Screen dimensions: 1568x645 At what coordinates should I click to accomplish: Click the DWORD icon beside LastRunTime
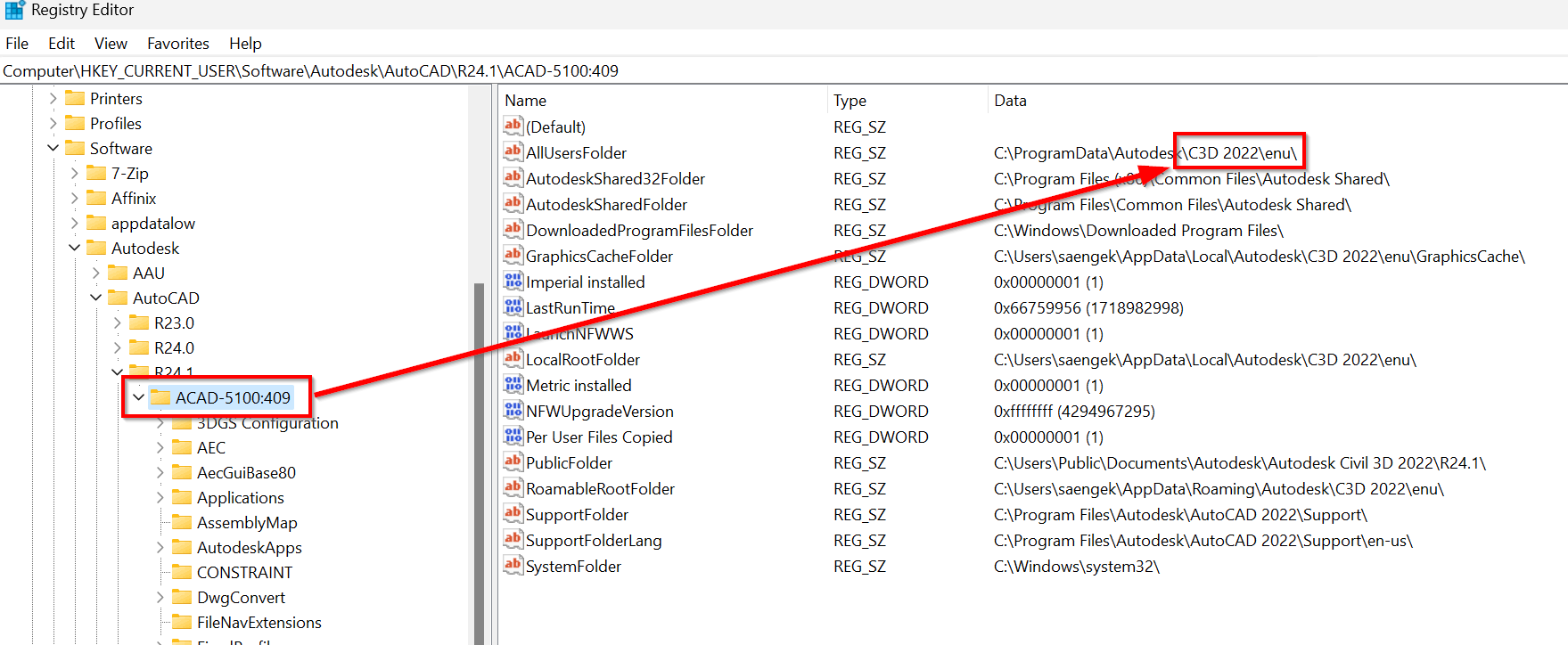(x=513, y=306)
